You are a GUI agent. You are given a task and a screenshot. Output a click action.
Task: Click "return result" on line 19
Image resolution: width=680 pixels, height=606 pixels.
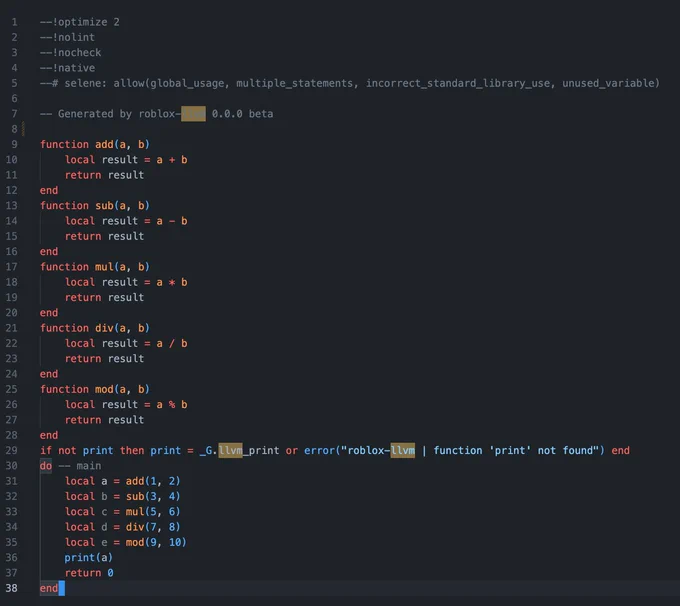pyautogui.click(x=104, y=298)
